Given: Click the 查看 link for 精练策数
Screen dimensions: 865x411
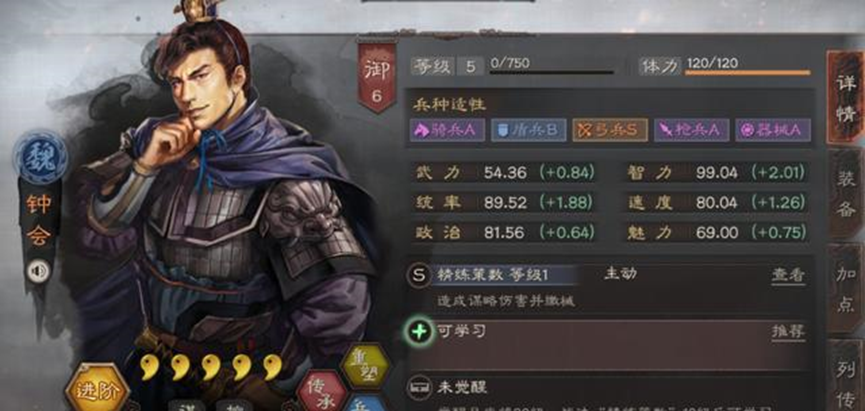Looking at the screenshot, I should [x=788, y=276].
